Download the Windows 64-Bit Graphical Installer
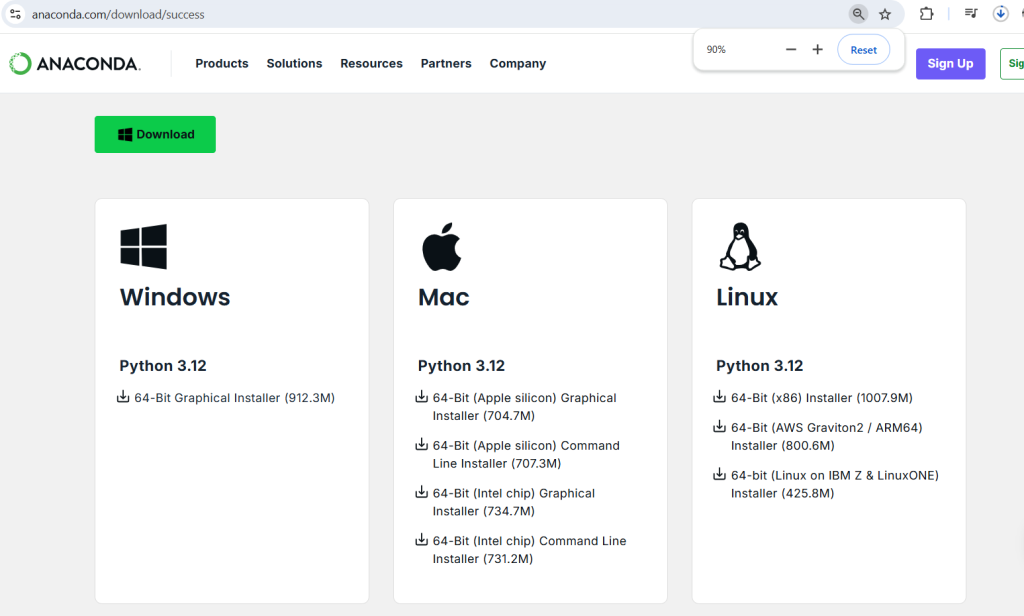This screenshot has height=616, width=1024. point(233,398)
